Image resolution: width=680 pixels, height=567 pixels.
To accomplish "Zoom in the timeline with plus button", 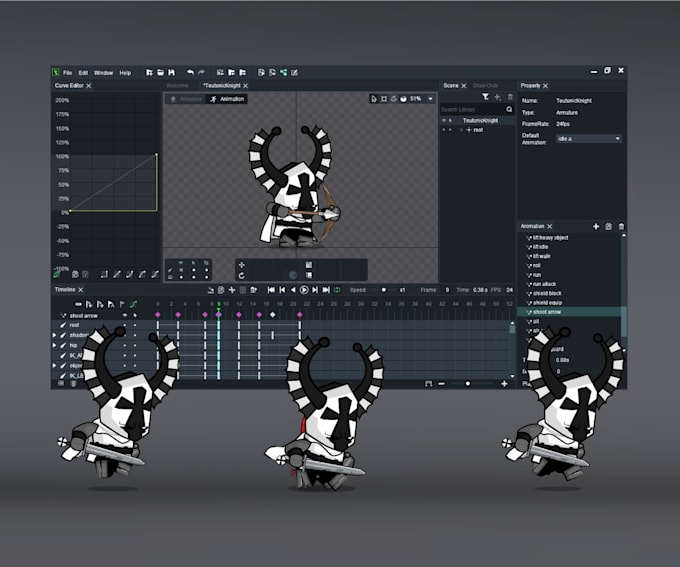I will pos(504,383).
